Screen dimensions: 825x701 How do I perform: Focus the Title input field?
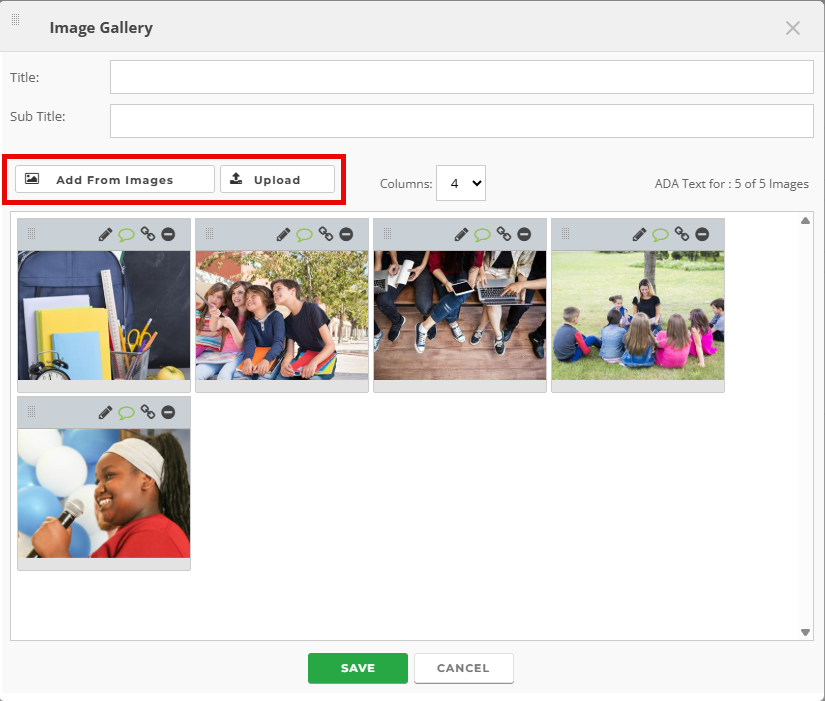pyautogui.click(x=462, y=77)
